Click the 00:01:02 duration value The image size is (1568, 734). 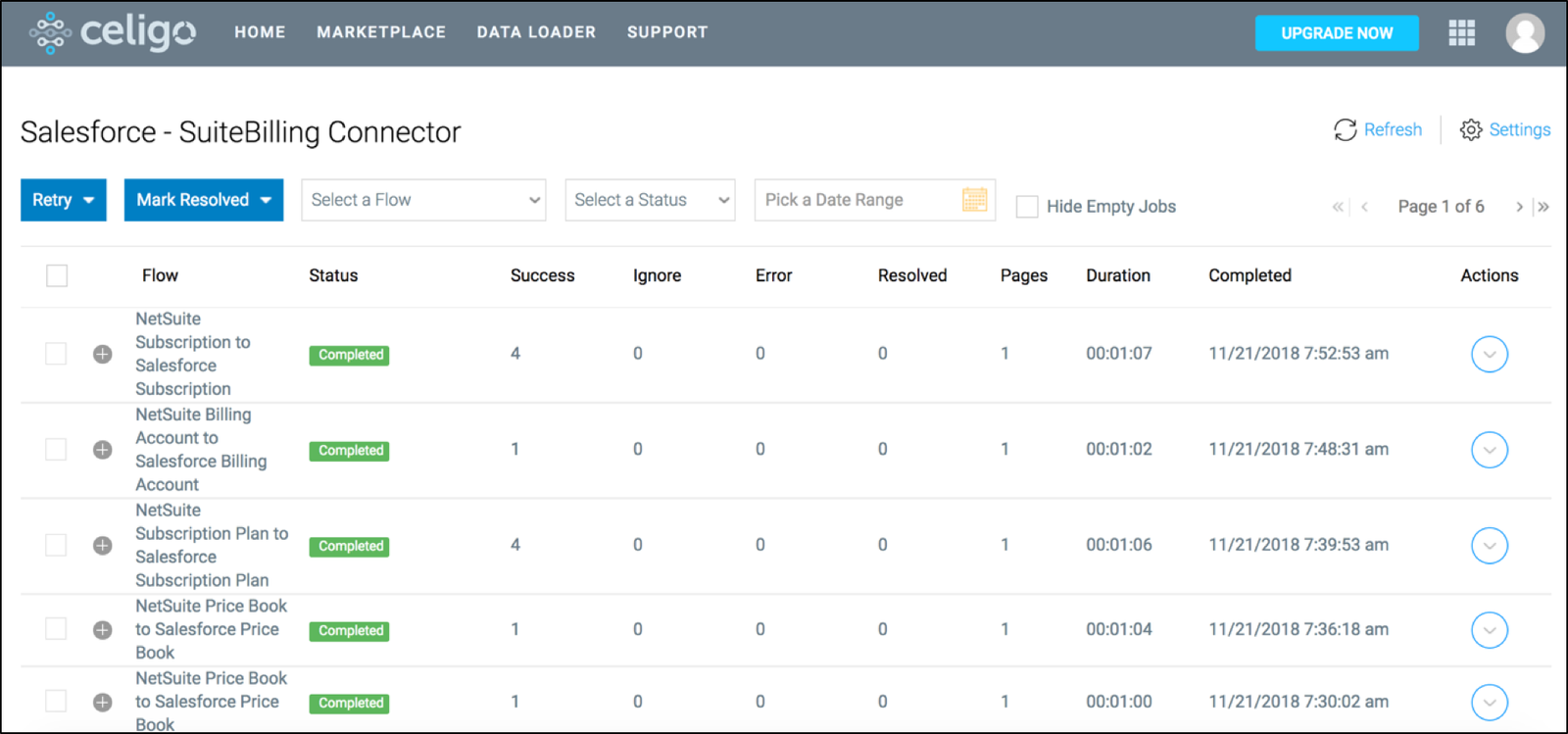click(x=1119, y=450)
